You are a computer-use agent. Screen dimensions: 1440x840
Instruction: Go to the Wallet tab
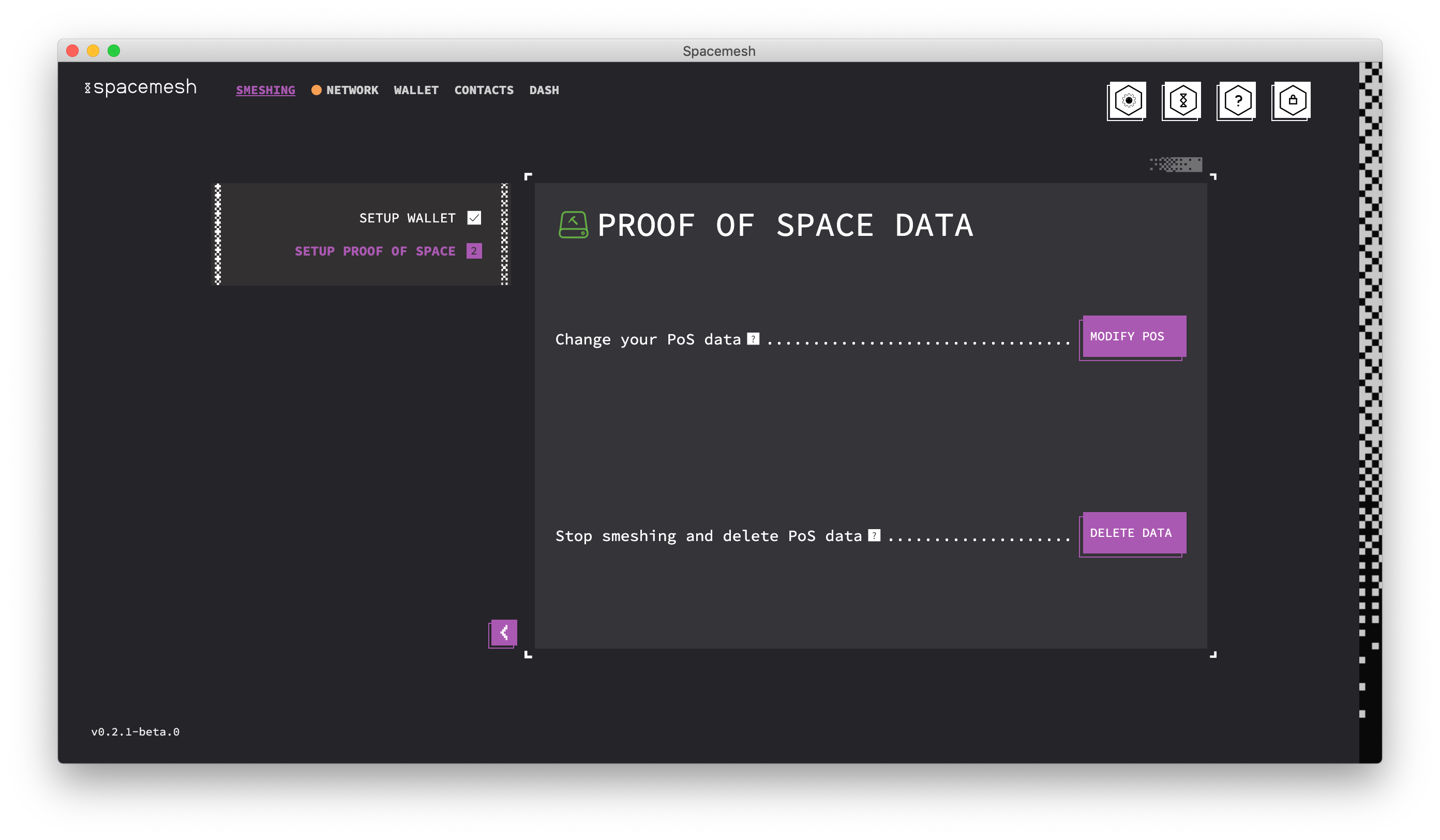click(x=416, y=91)
